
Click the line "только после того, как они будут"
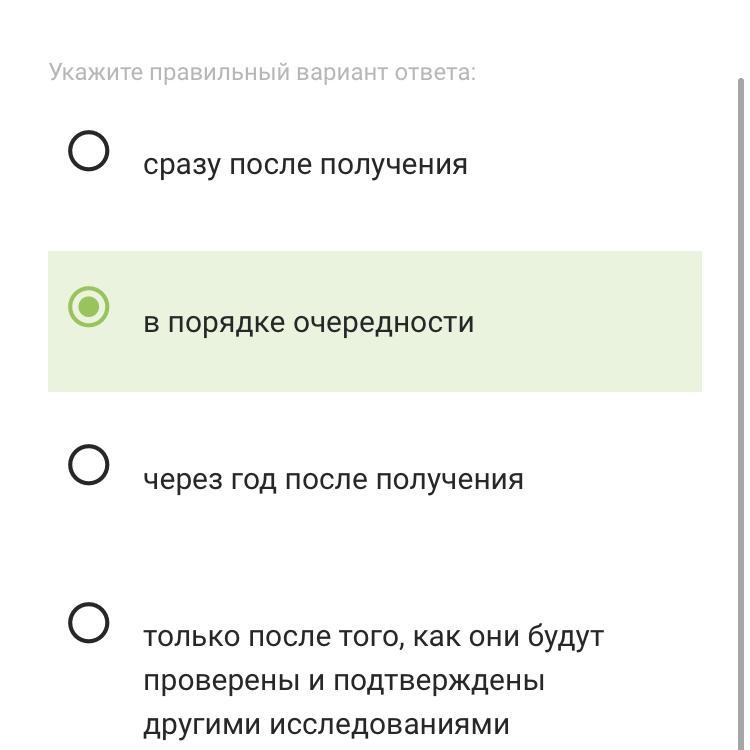[373, 636]
